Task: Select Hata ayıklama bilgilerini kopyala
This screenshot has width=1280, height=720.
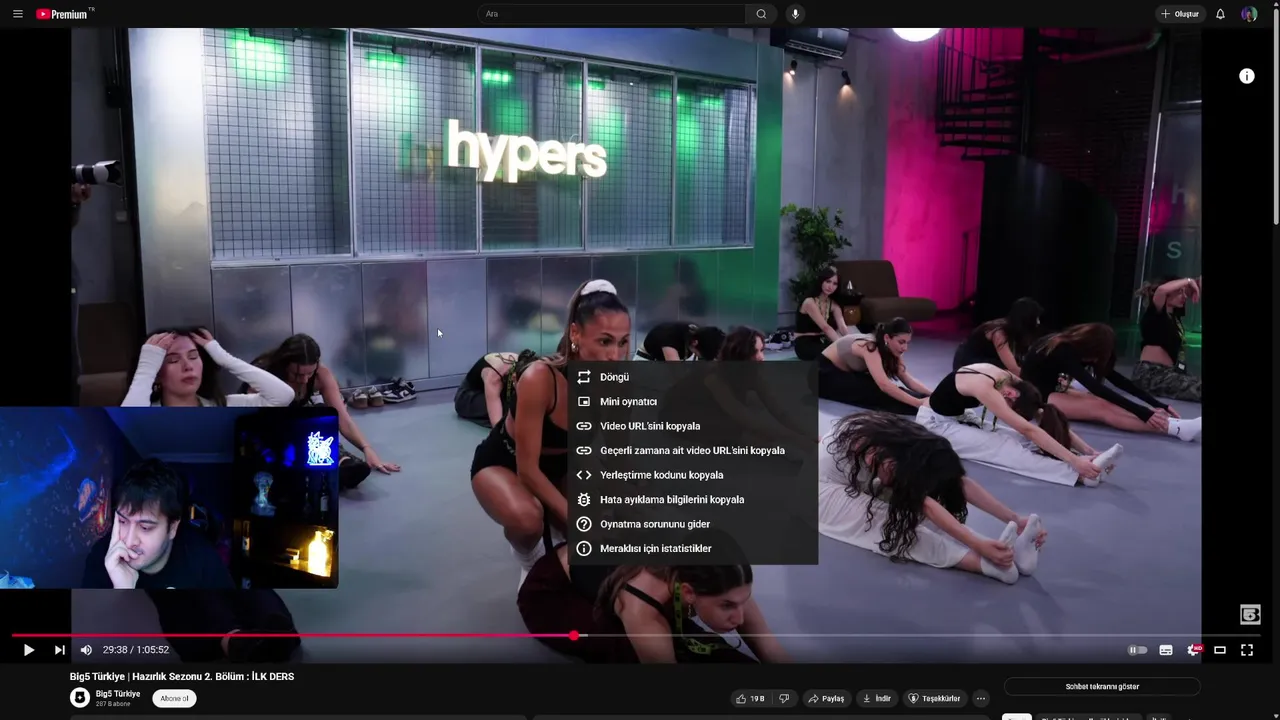Action: (692, 500)
